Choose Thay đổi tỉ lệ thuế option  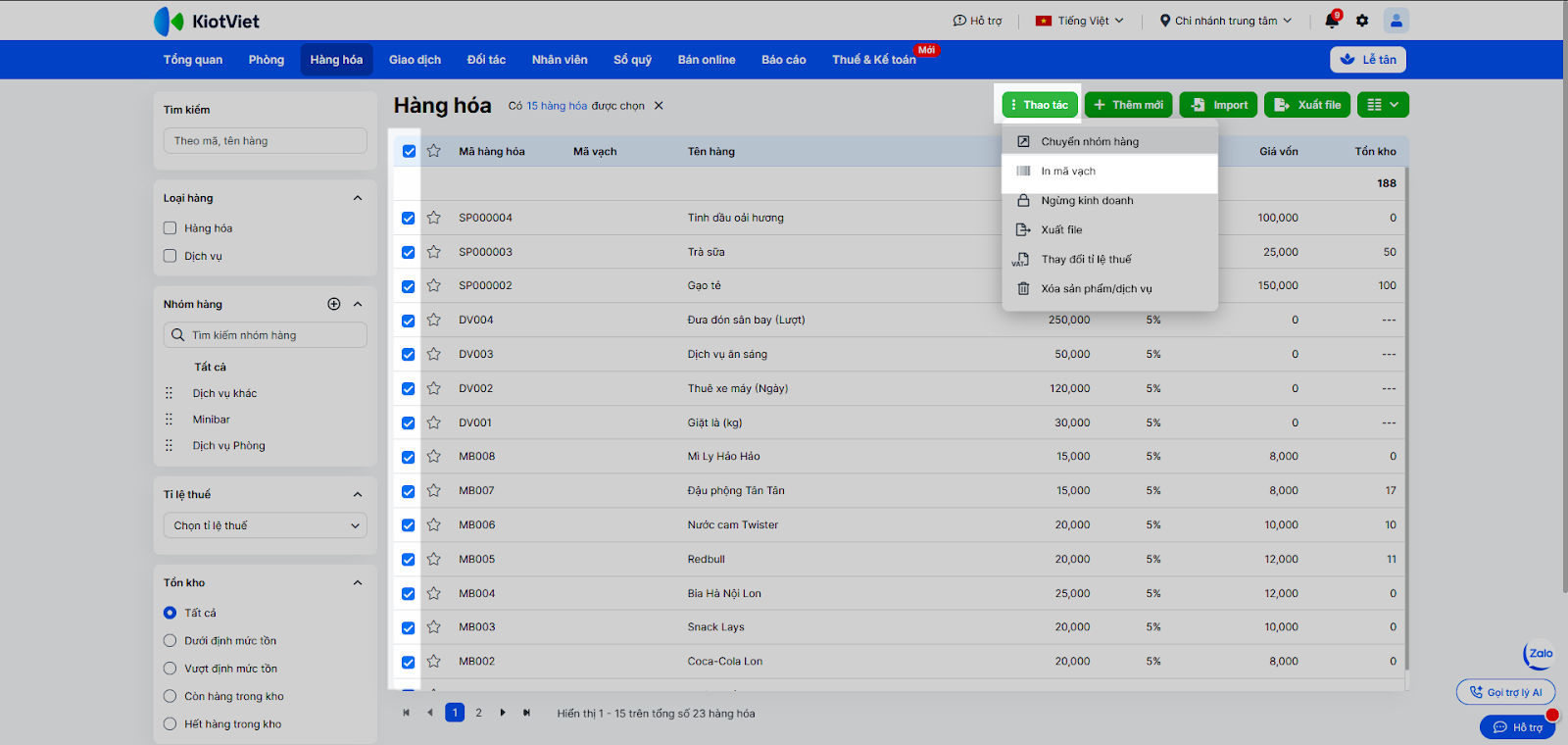1109,259
